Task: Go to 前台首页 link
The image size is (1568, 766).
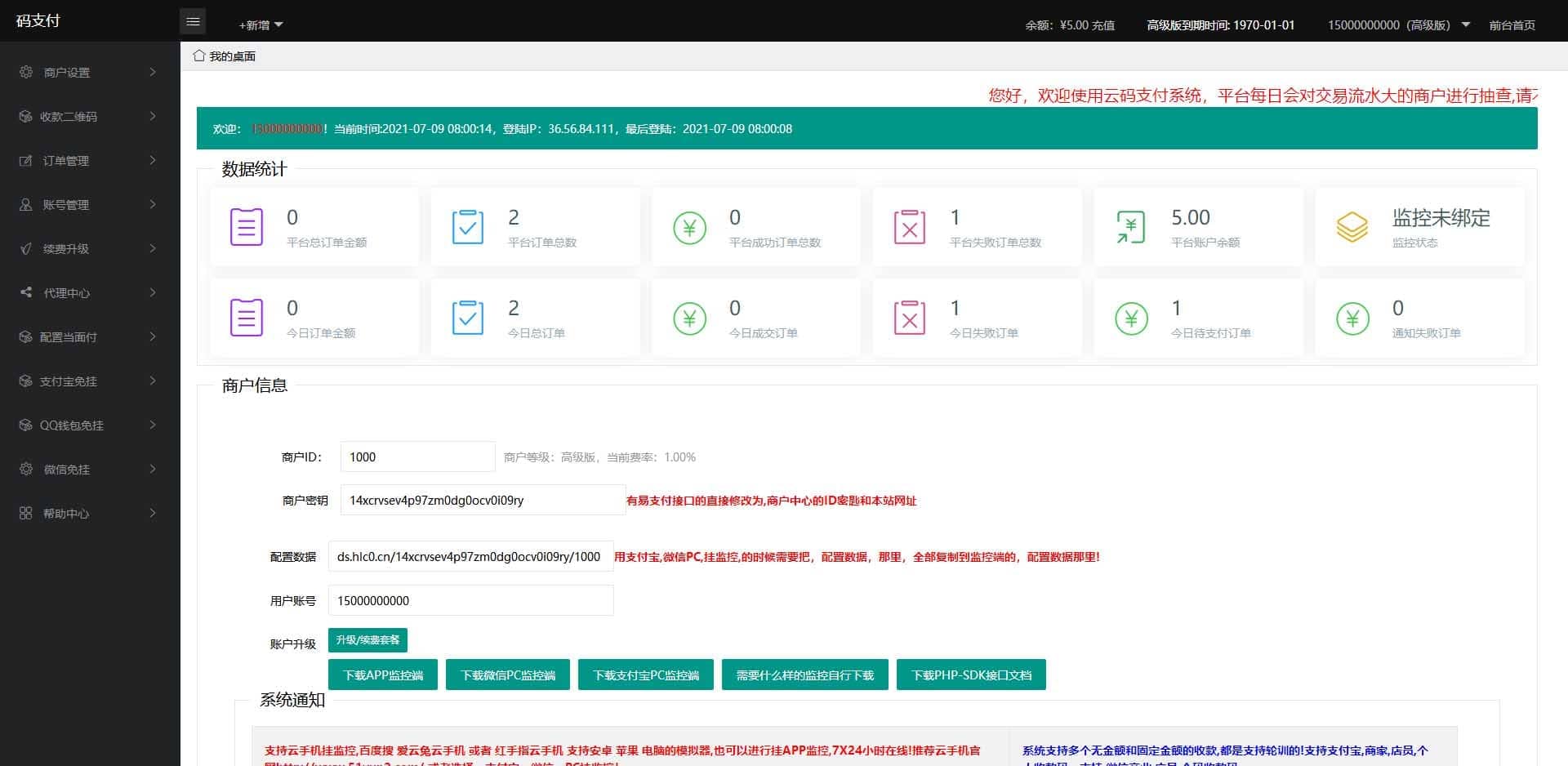Action: pyautogui.click(x=1512, y=25)
